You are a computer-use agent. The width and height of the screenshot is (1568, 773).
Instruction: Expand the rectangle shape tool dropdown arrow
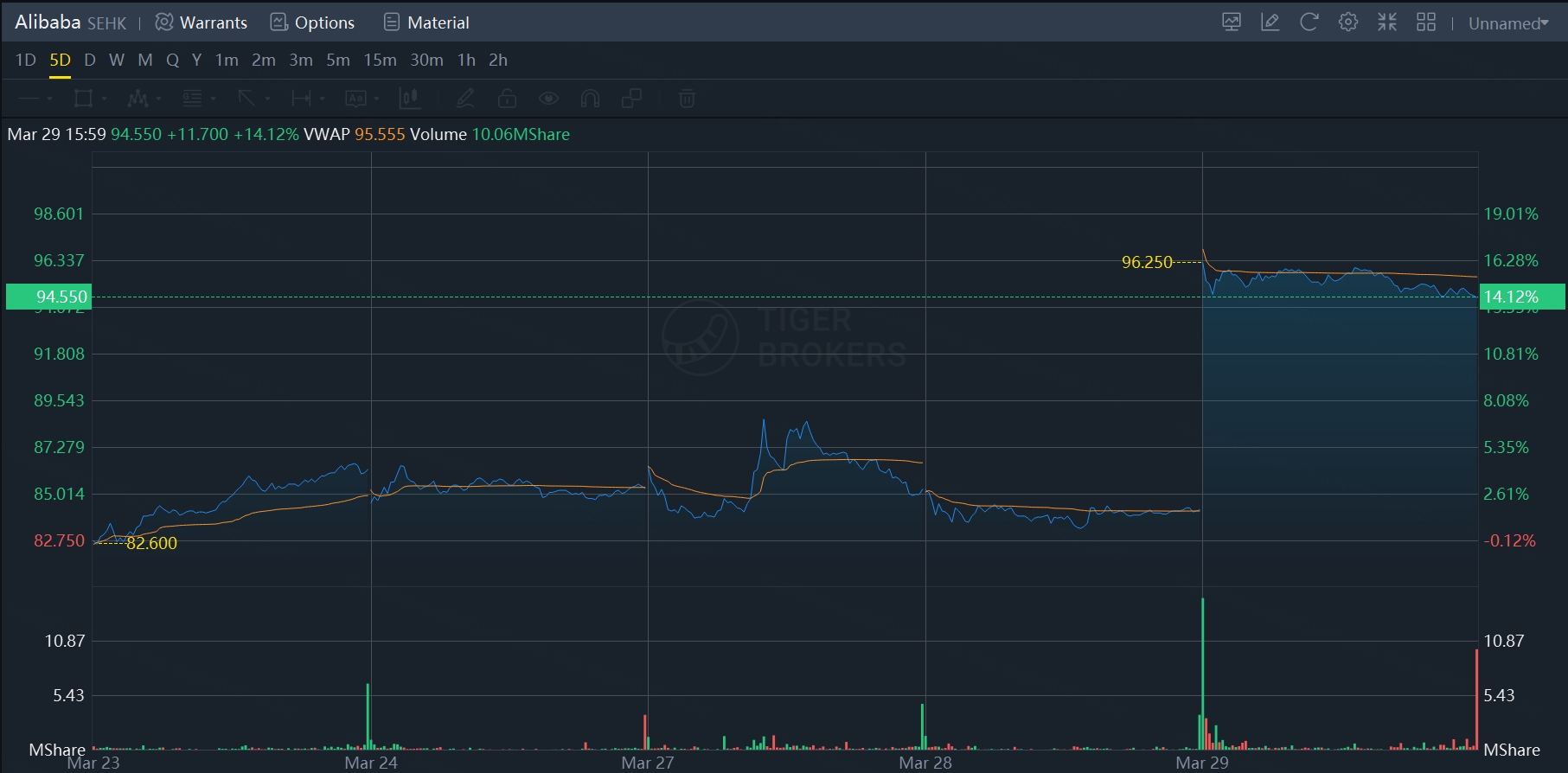coord(104,99)
